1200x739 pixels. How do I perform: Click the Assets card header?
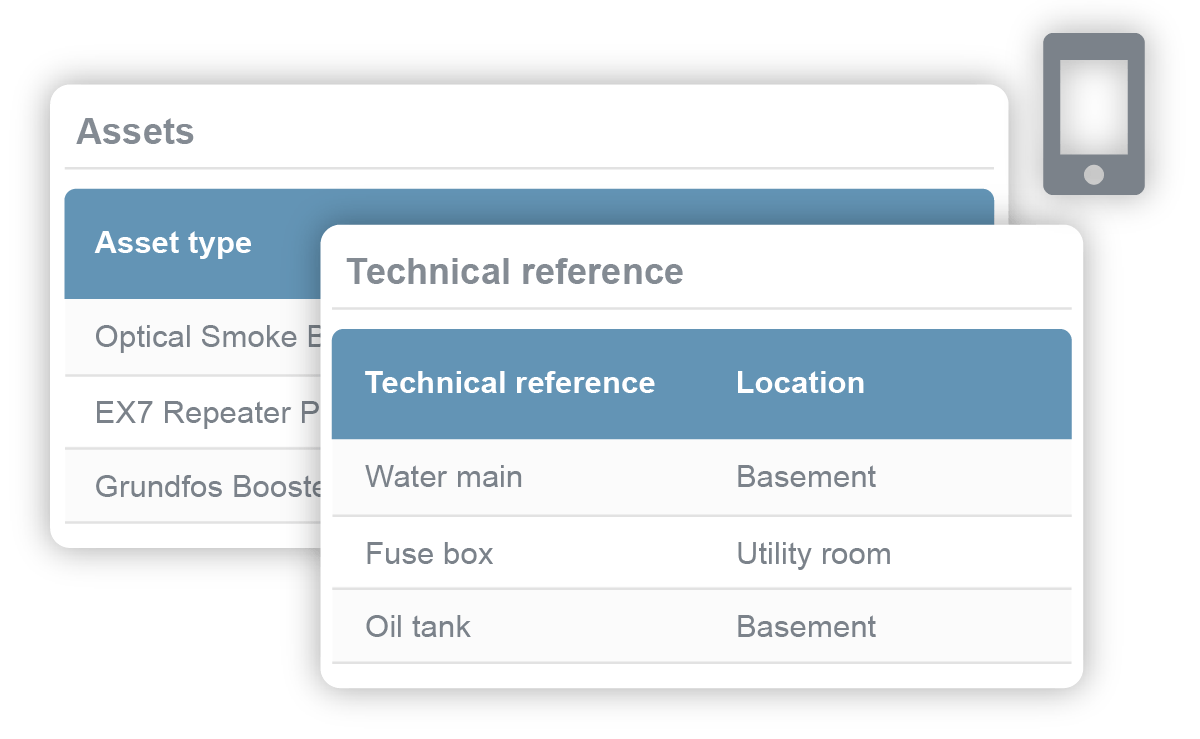[135, 131]
